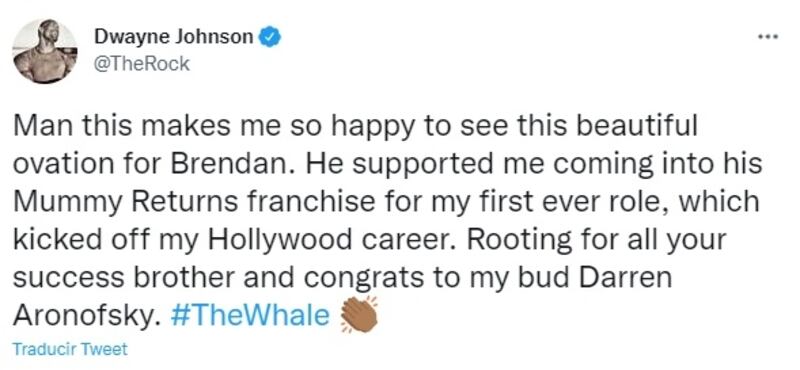800x370 pixels.
Task: Open the @TheRock handle link
Action: [141, 64]
